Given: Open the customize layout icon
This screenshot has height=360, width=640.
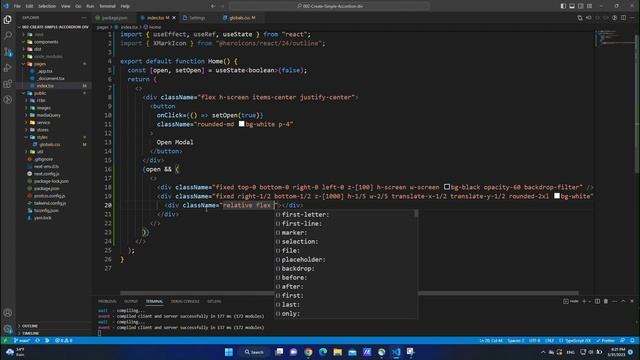Looking at the screenshot, I should (x=589, y=6).
